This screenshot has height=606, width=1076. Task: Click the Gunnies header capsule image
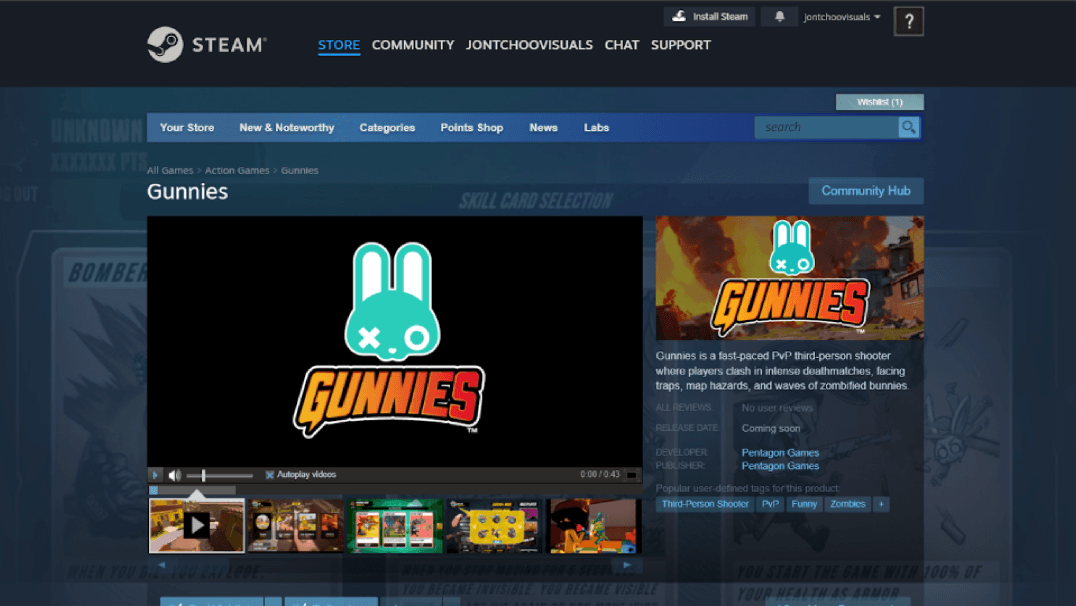tap(790, 278)
